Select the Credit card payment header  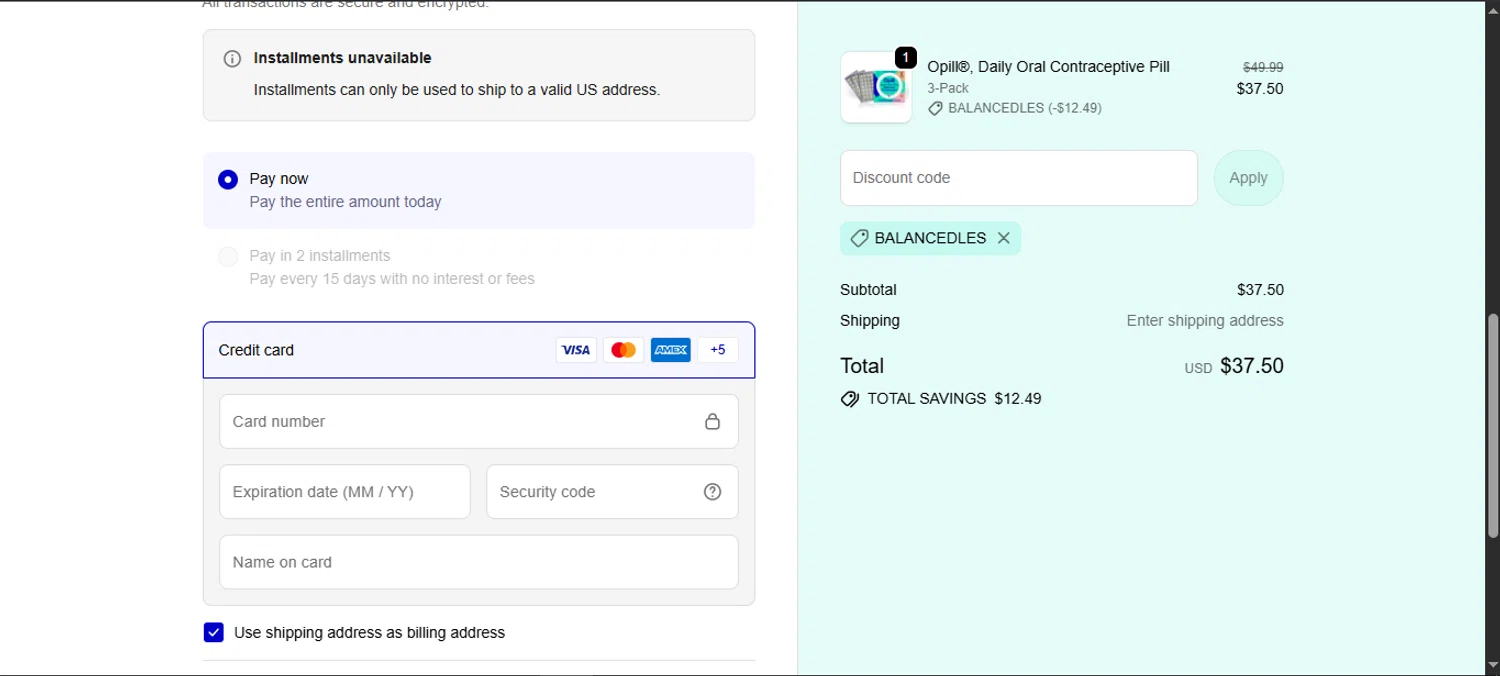coord(479,350)
